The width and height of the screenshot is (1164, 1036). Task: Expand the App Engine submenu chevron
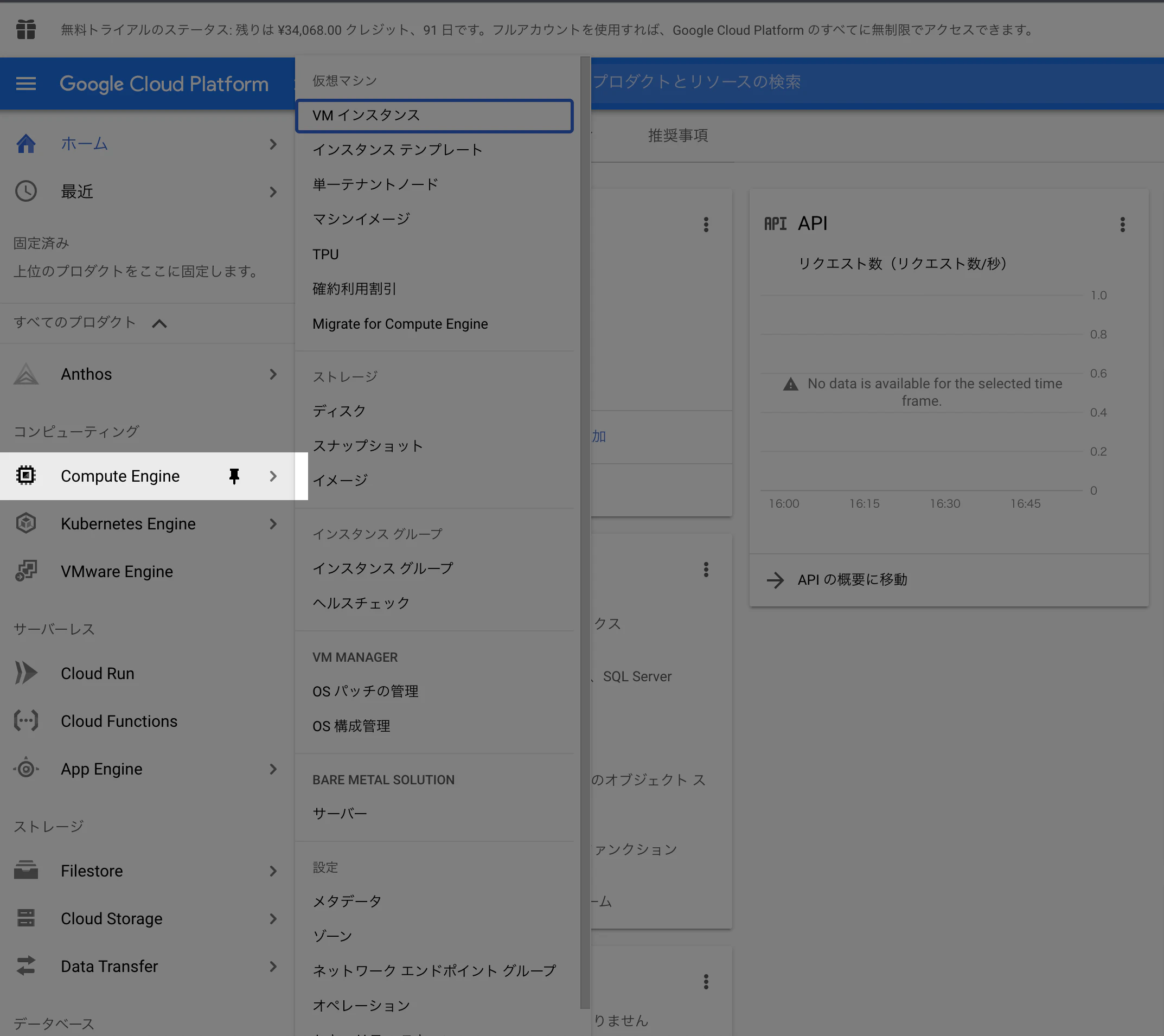[273, 769]
